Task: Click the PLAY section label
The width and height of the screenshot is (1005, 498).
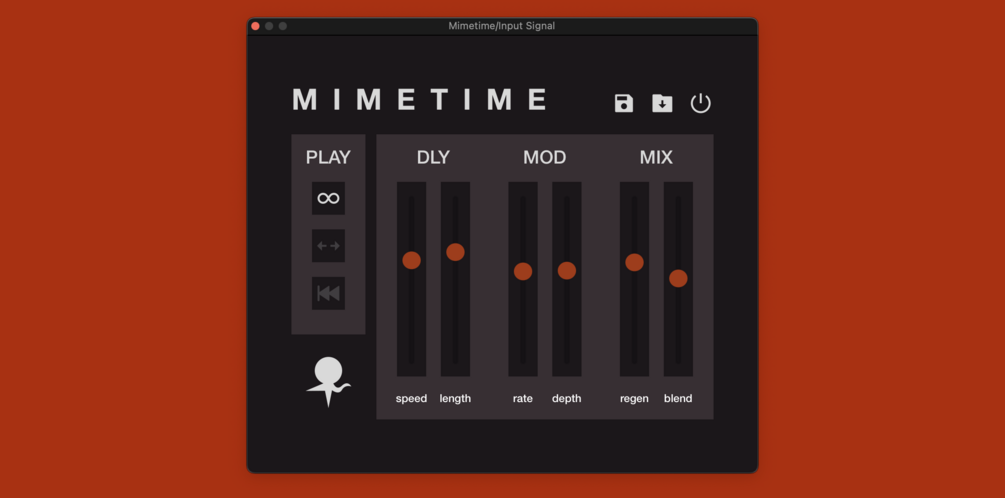Action: (328, 157)
